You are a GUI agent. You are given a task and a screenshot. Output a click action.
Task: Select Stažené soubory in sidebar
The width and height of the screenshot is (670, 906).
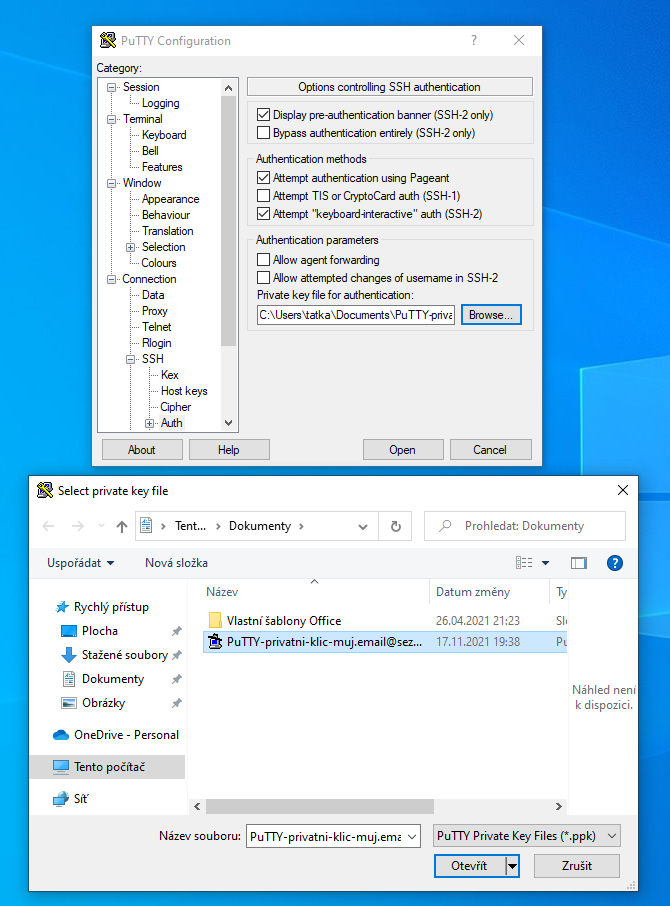point(124,655)
